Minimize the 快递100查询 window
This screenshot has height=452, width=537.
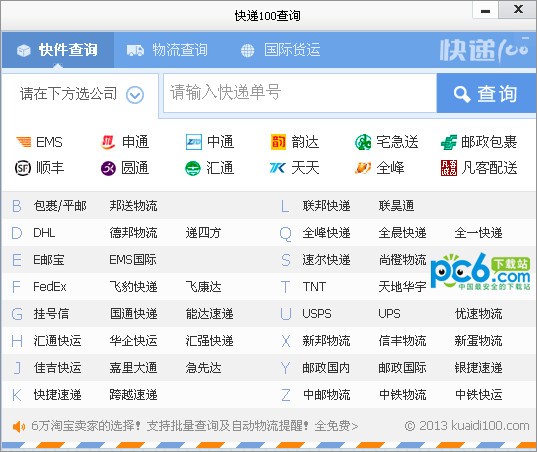pos(485,10)
